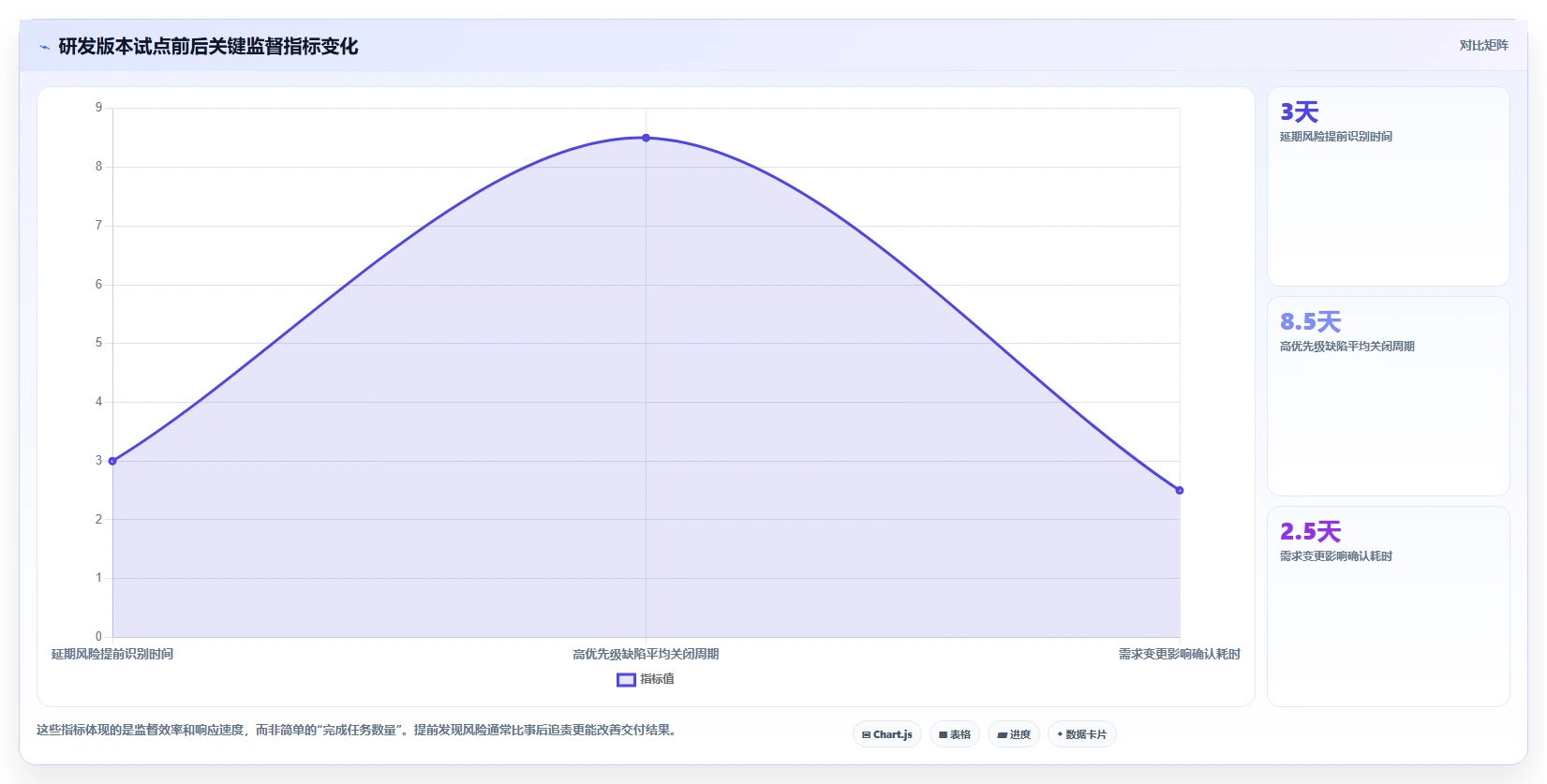Viewport: 1547px width, 784px height.
Task: Click card label 需求变更影响确认耗时
Action: pyautogui.click(x=1336, y=556)
